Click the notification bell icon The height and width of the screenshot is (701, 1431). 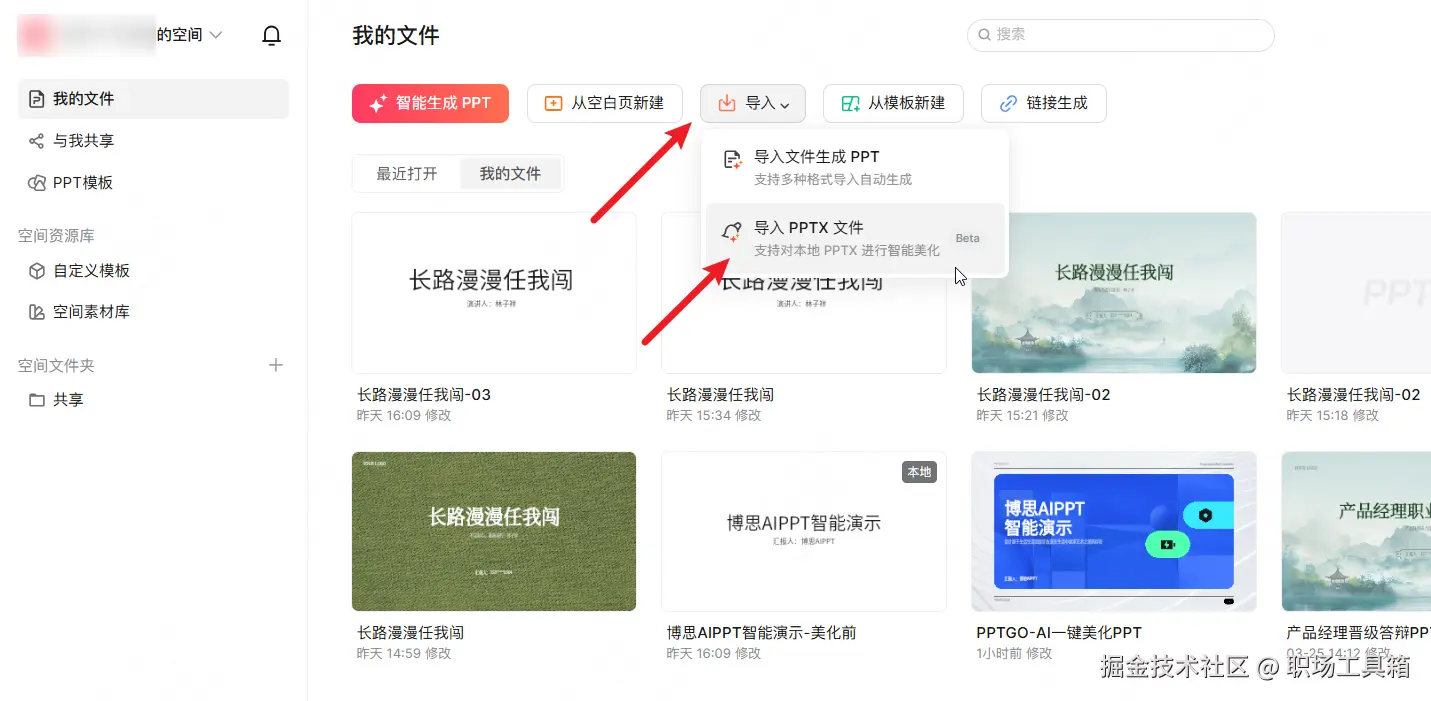(271, 36)
